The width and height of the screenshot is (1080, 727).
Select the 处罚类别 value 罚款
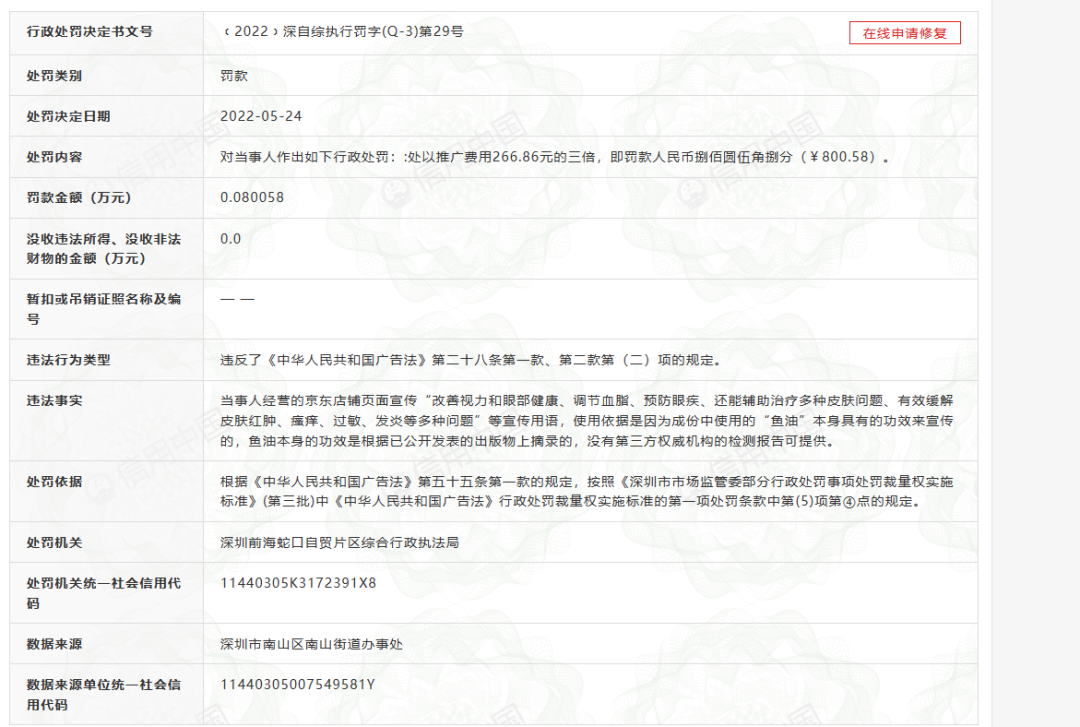[x=234, y=75]
